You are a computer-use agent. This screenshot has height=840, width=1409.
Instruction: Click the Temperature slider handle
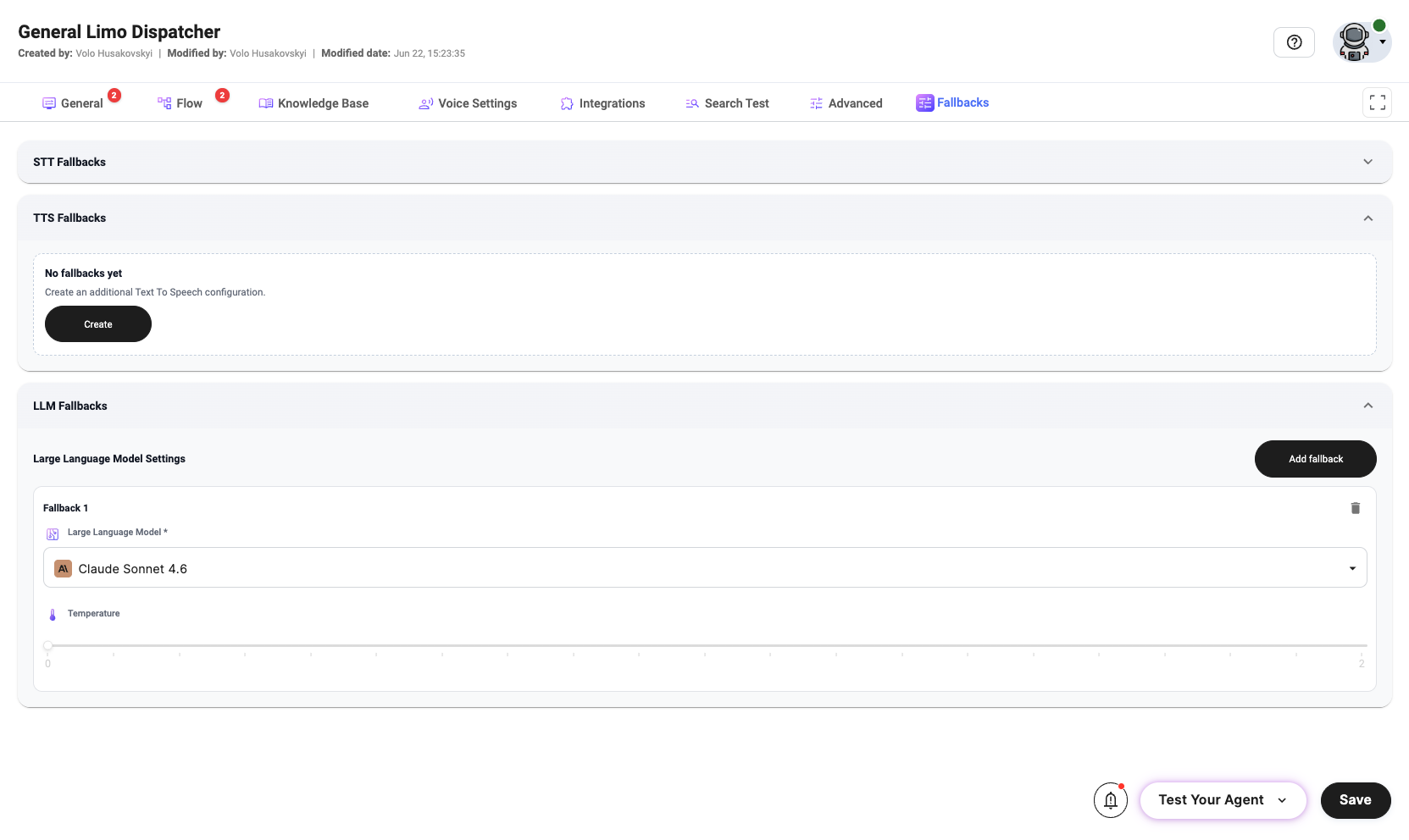point(48,646)
